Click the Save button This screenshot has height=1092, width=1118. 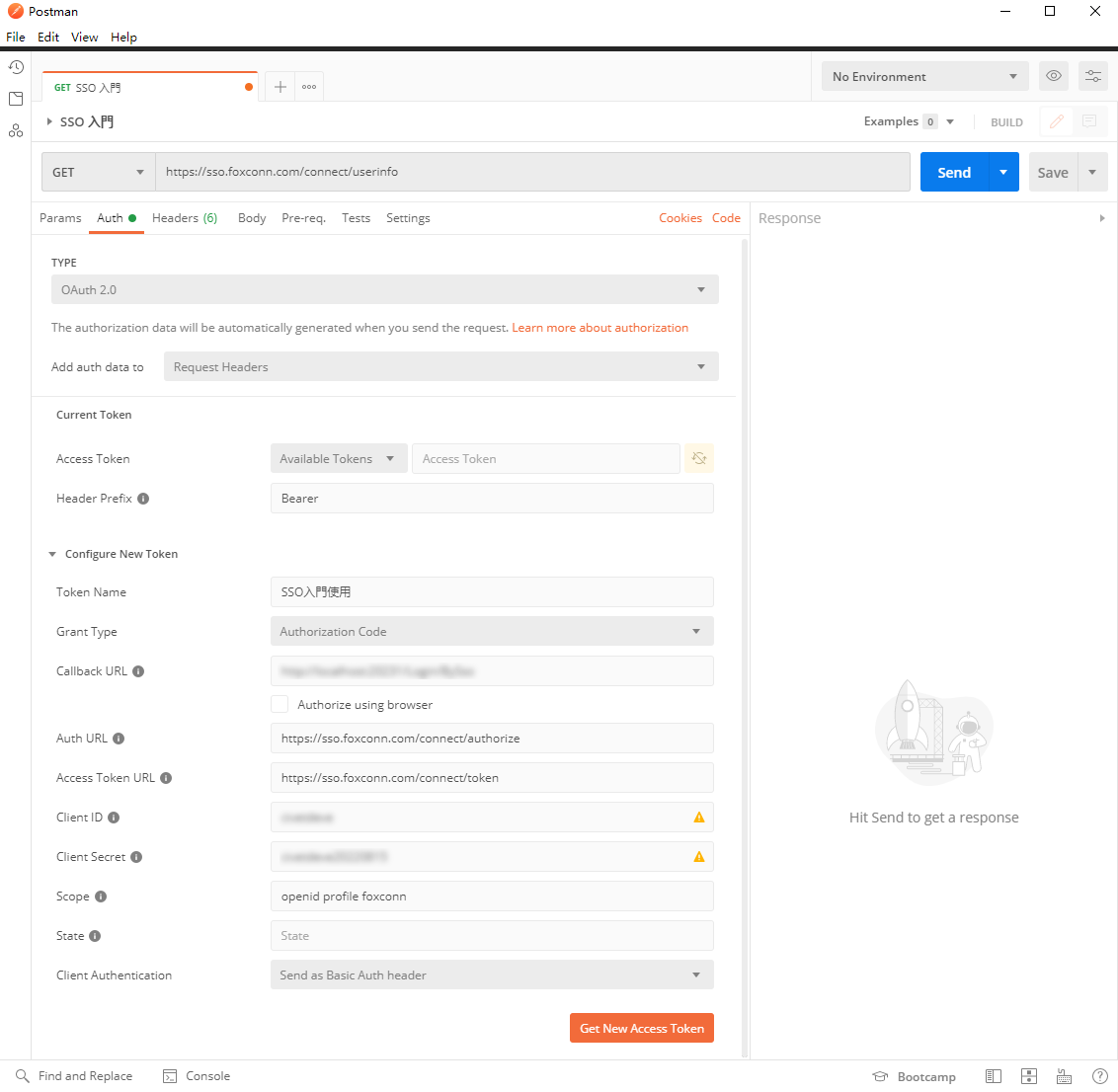tap(1053, 172)
